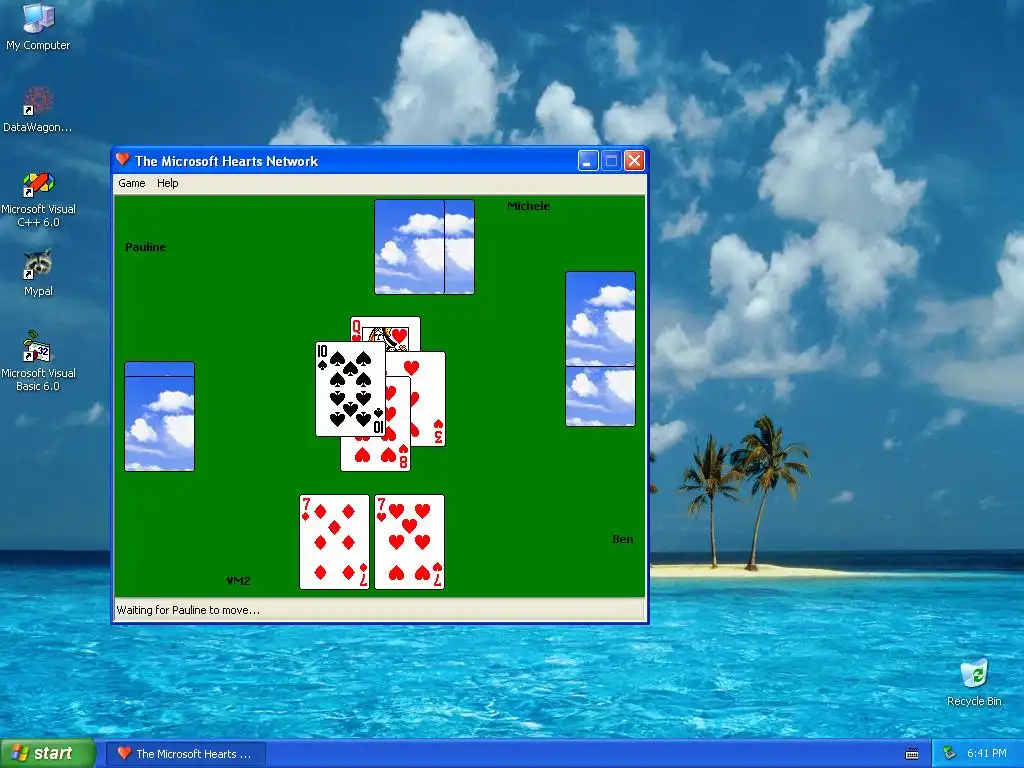1024x768 pixels.
Task: Click the Microsoft Hearts taskbar button
Action: pyautogui.click(x=186, y=754)
